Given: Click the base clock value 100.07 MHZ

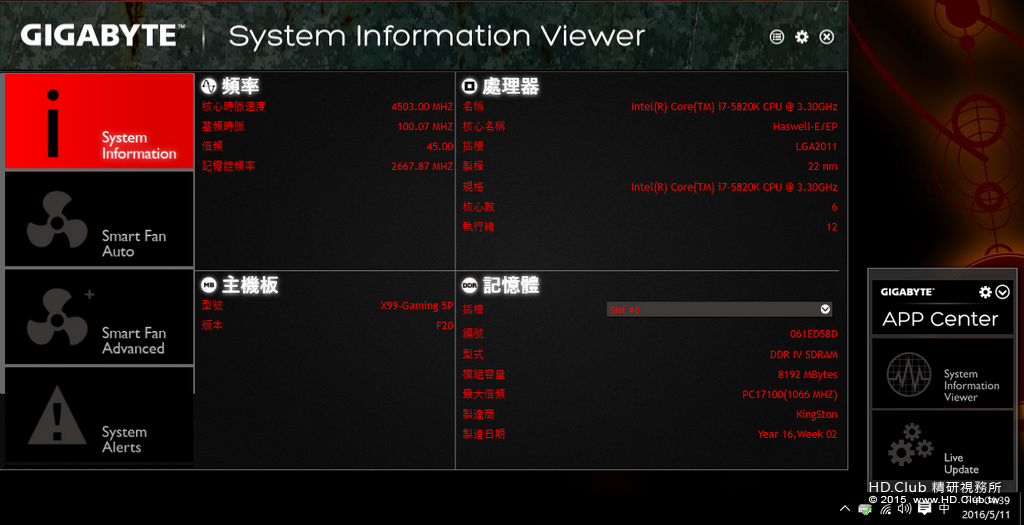Looking at the screenshot, I should click(x=425, y=127).
